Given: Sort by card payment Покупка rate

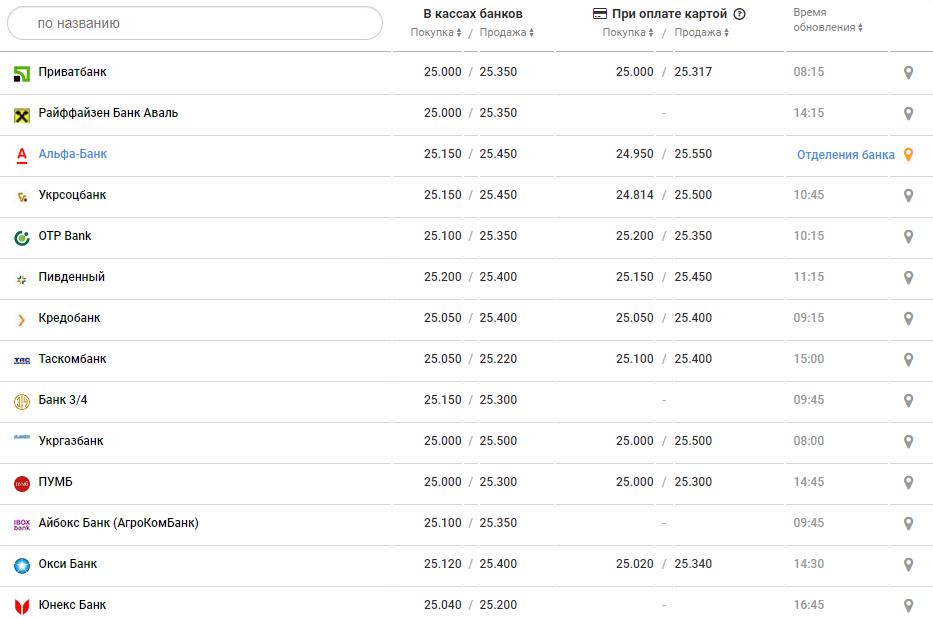Looking at the screenshot, I should [628, 33].
